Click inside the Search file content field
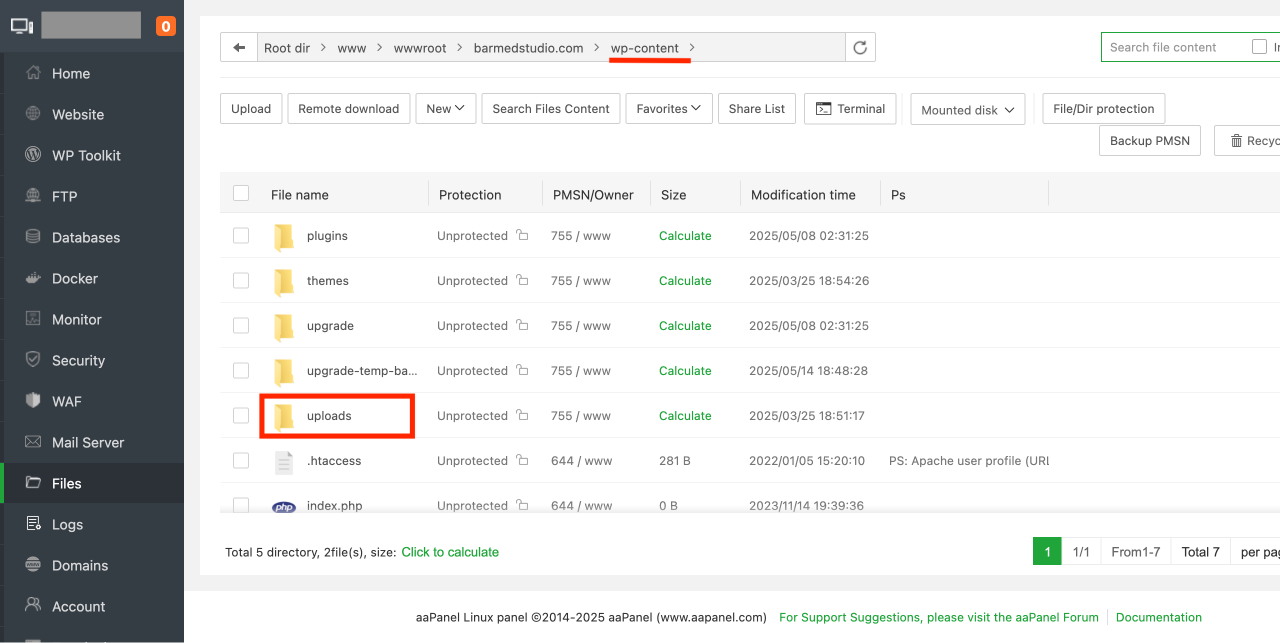The width and height of the screenshot is (1280, 643). point(1170,47)
